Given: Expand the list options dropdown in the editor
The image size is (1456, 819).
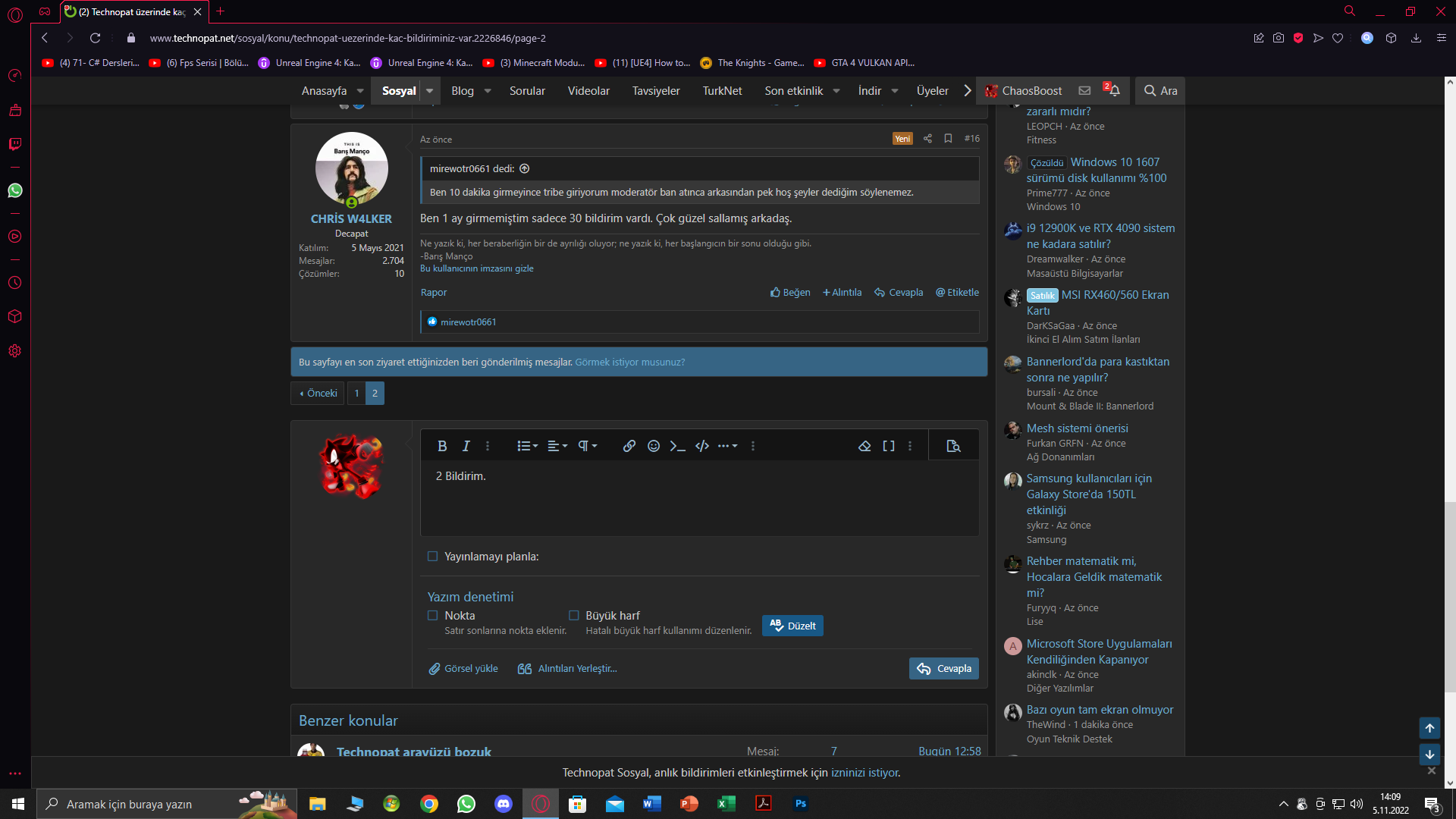Looking at the screenshot, I should point(527,446).
